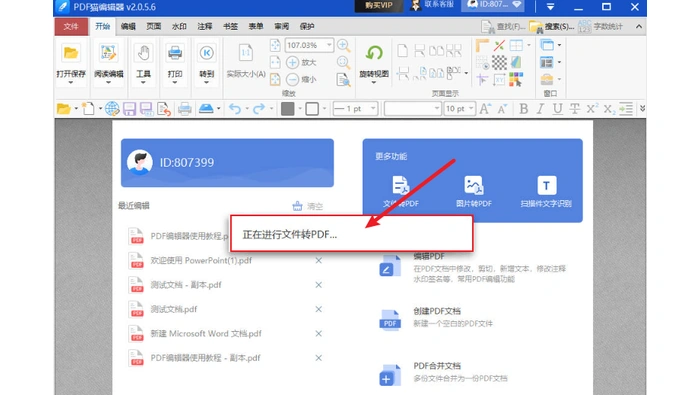Expand the quick toolbar overflow chevron
The image size is (700, 395).
pyautogui.click(x=642, y=108)
